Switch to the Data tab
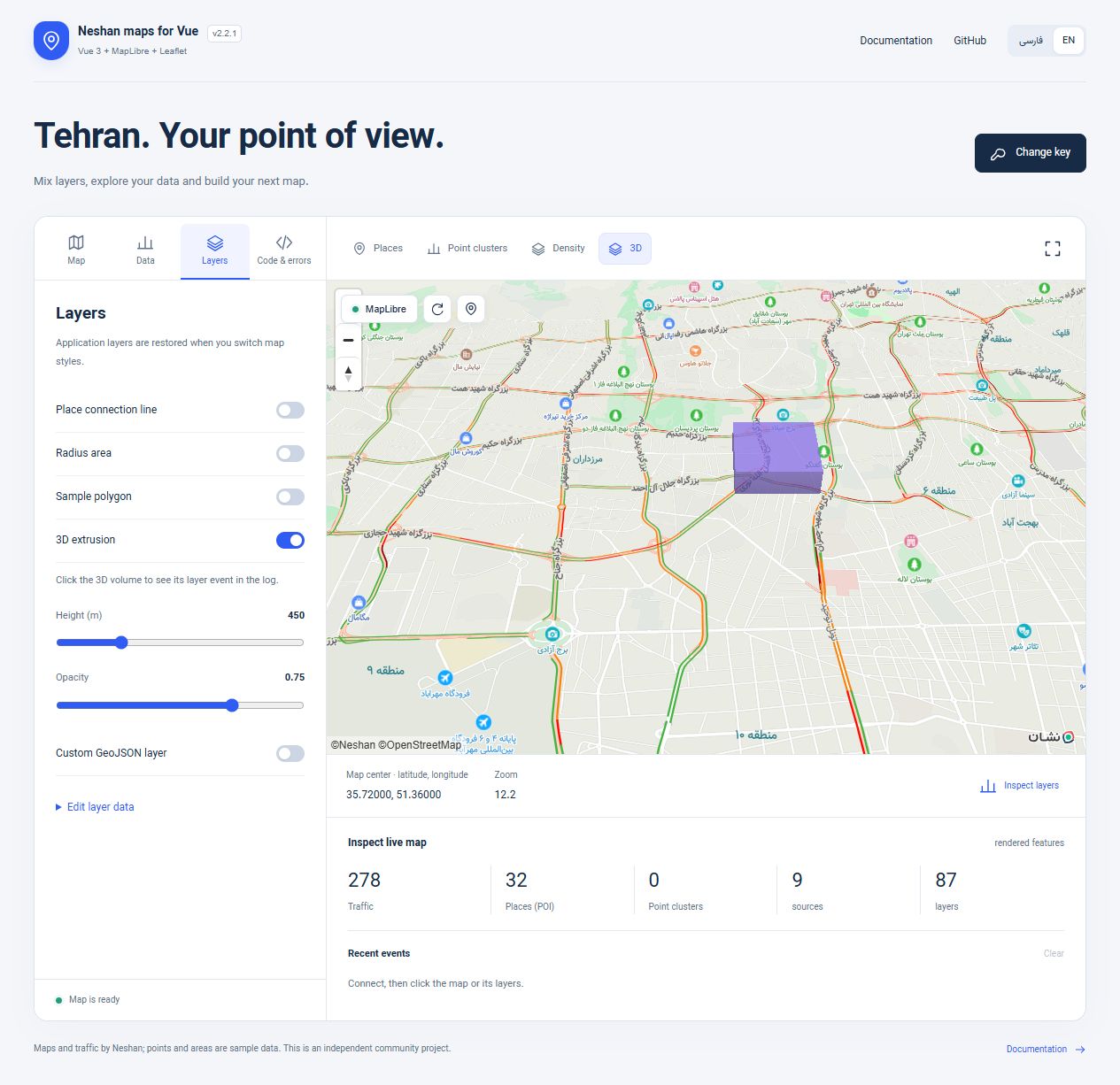Screen dimensions: 1120x1085 145,250
